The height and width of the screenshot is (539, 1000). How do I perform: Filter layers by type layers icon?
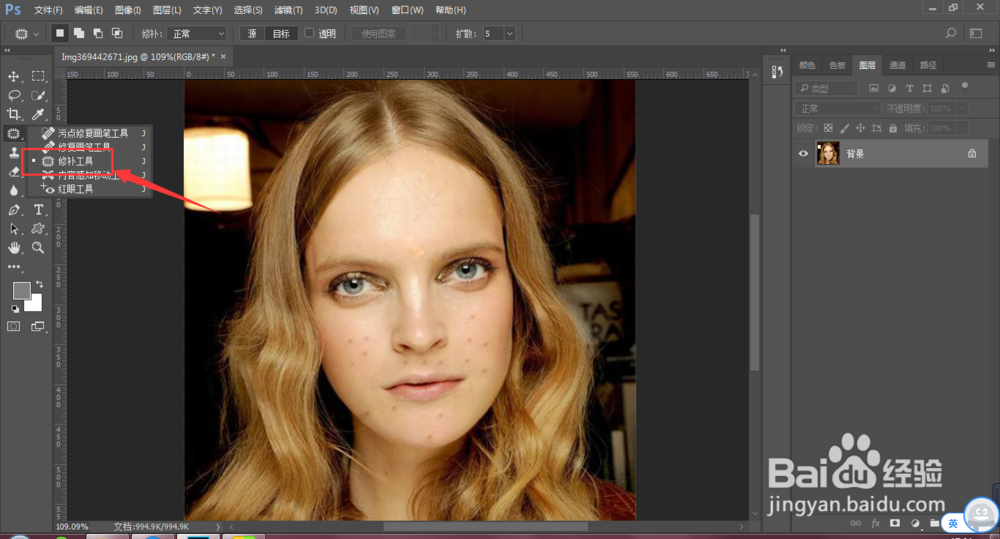[x=909, y=88]
